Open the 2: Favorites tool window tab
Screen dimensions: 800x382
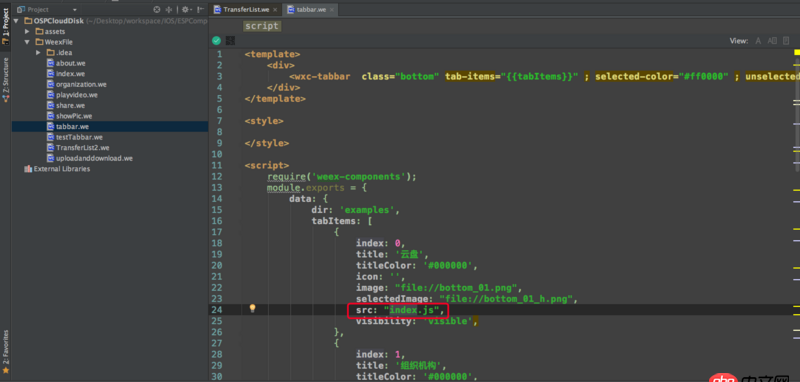click(6, 351)
